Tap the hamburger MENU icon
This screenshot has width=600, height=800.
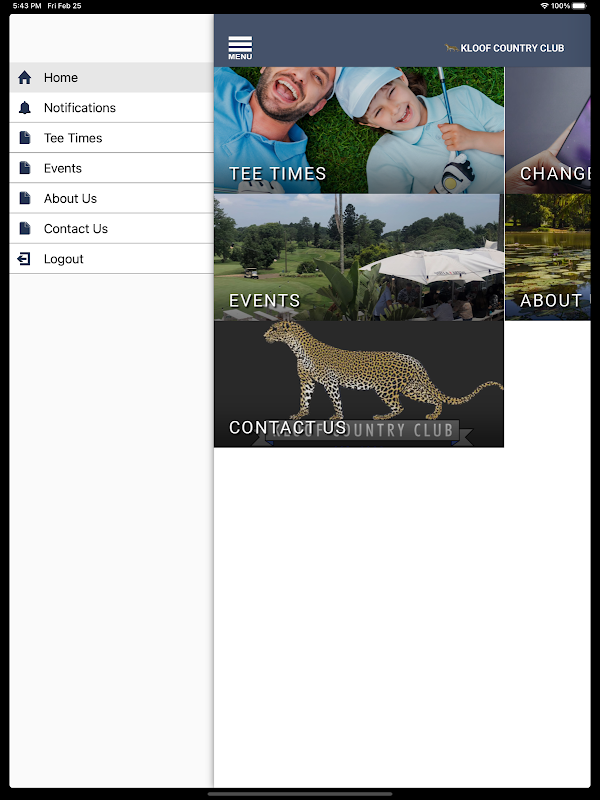click(x=240, y=48)
